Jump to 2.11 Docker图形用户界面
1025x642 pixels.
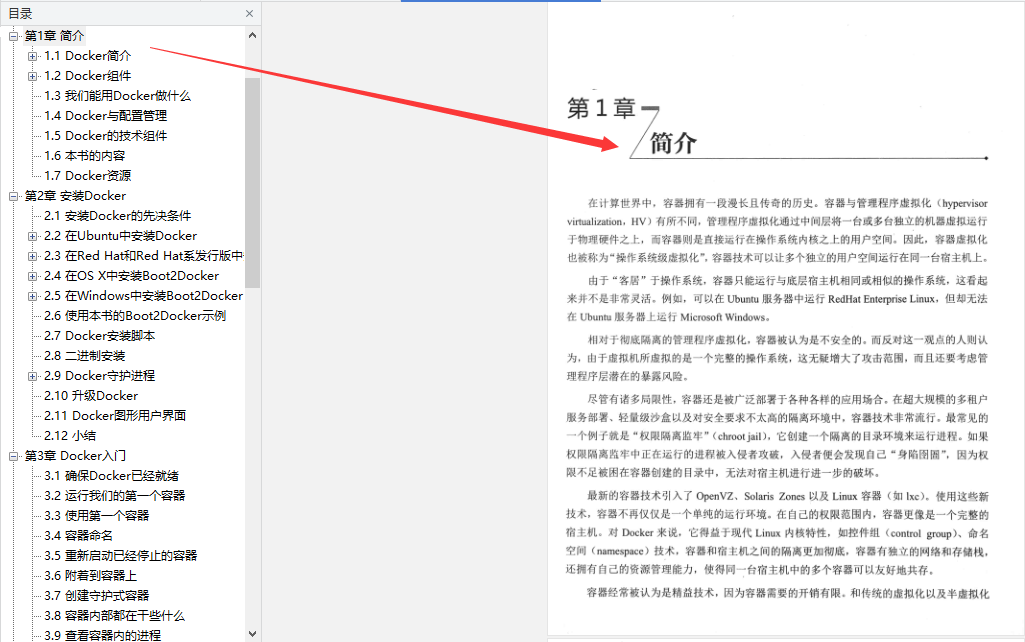[x=115, y=416]
